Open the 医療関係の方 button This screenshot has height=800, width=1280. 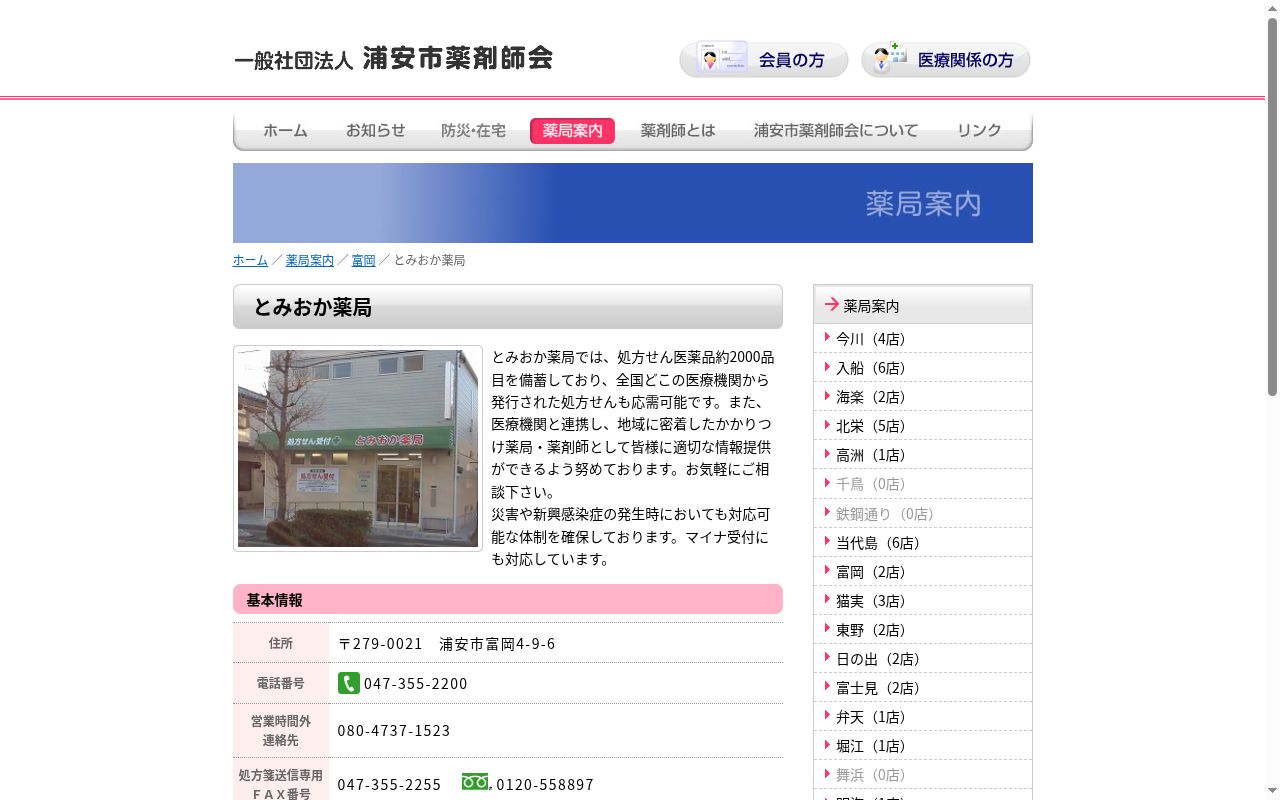(946, 59)
